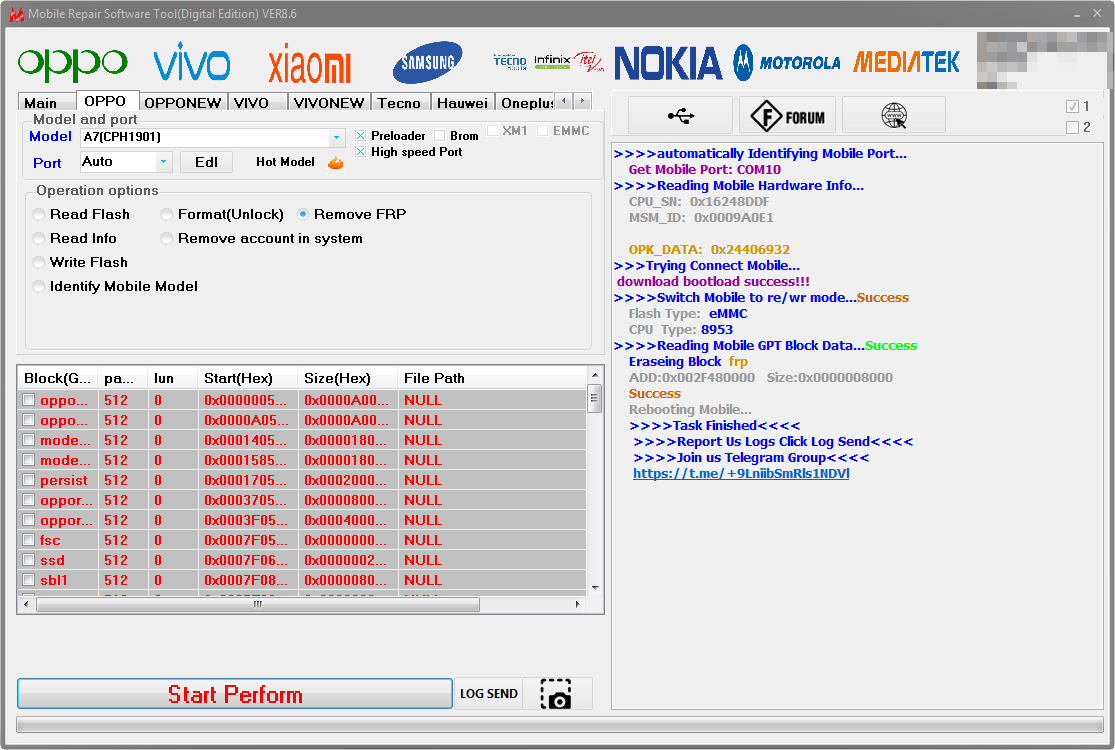Open the Forum button
The height and width of the screenshot is (750, 1115).
coord(787,115)
